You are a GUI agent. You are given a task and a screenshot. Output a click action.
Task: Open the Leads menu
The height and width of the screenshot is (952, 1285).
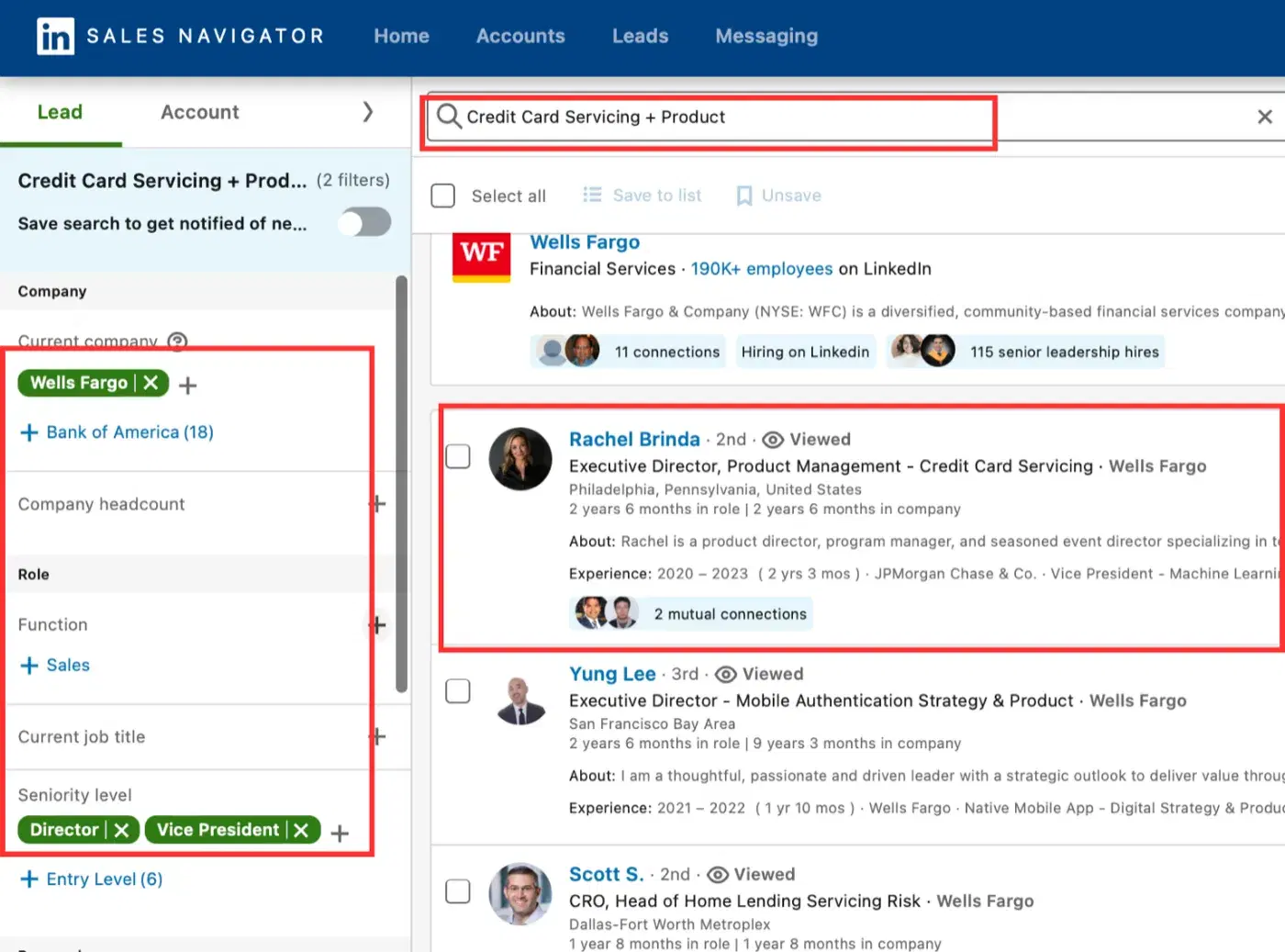(641, 36)
